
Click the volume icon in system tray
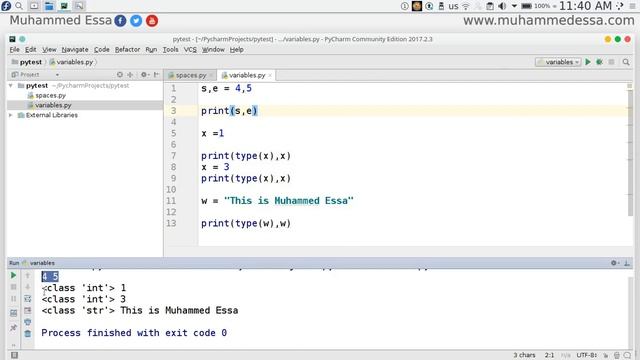pos(502,6)
